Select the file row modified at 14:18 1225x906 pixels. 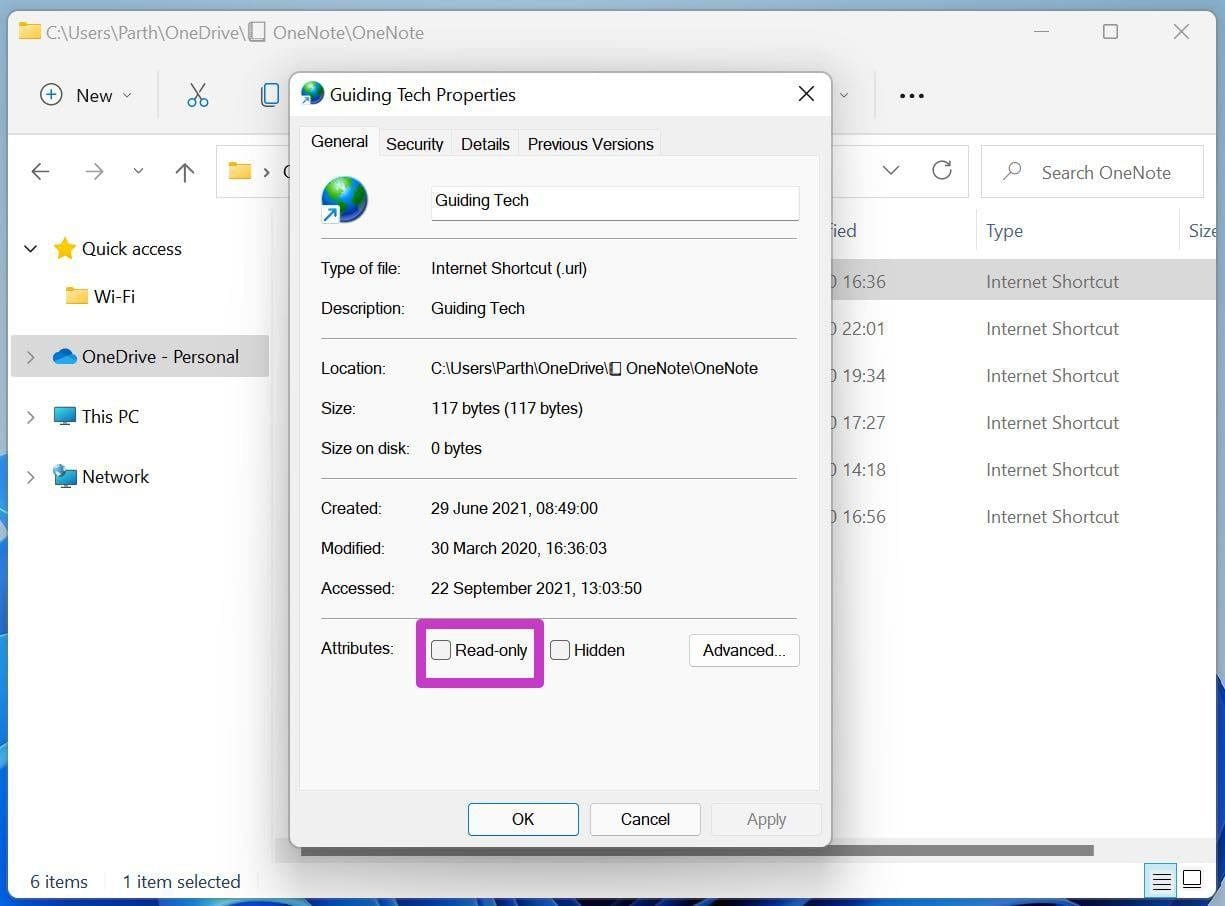click(1022, 470)
